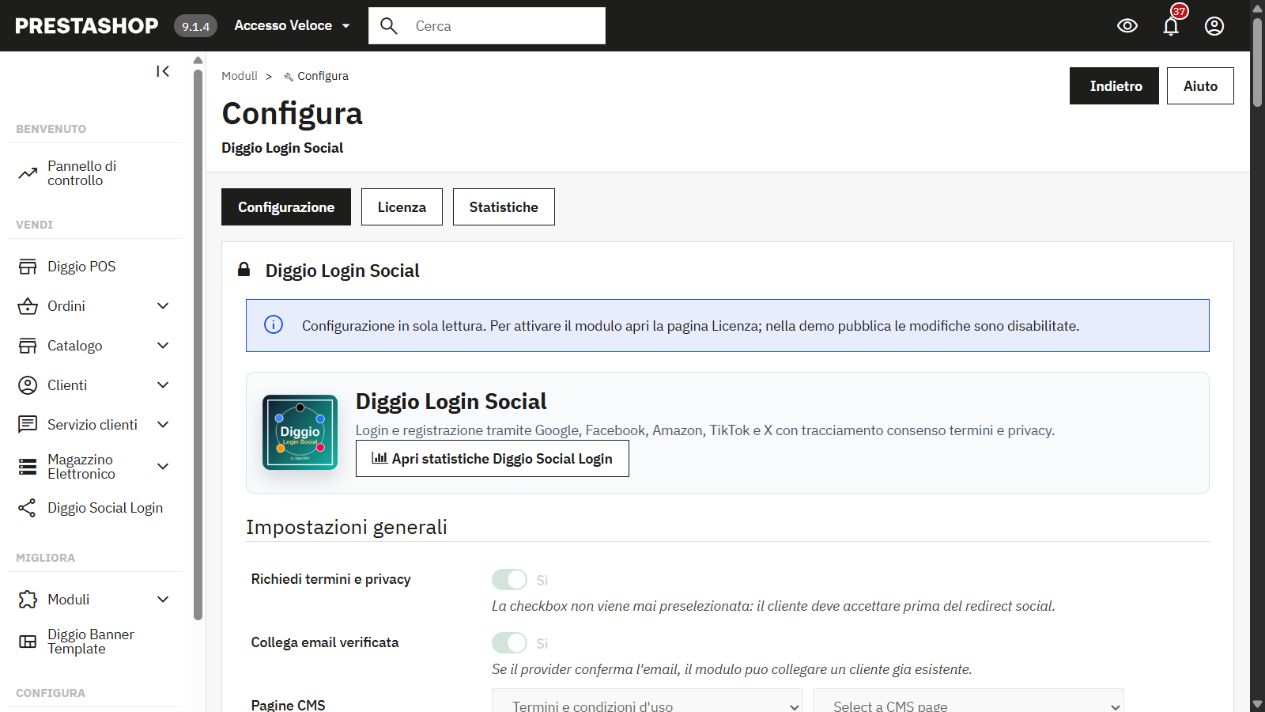Screen dimensions: 1265x712
Task: Open the Select a CMS page dropdown
Action: pos(968,702)
